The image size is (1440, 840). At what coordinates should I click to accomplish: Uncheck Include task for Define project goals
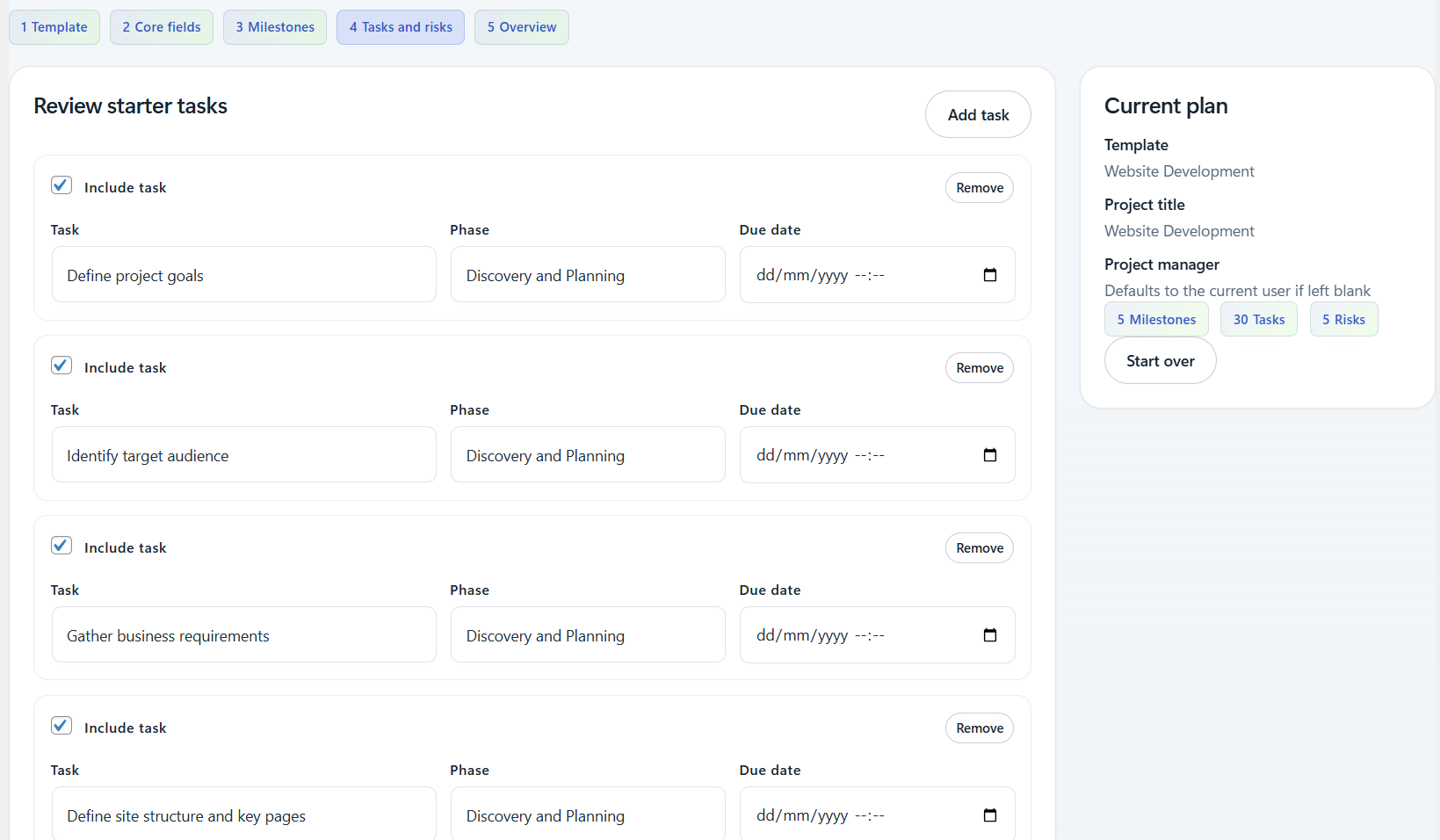62,185
